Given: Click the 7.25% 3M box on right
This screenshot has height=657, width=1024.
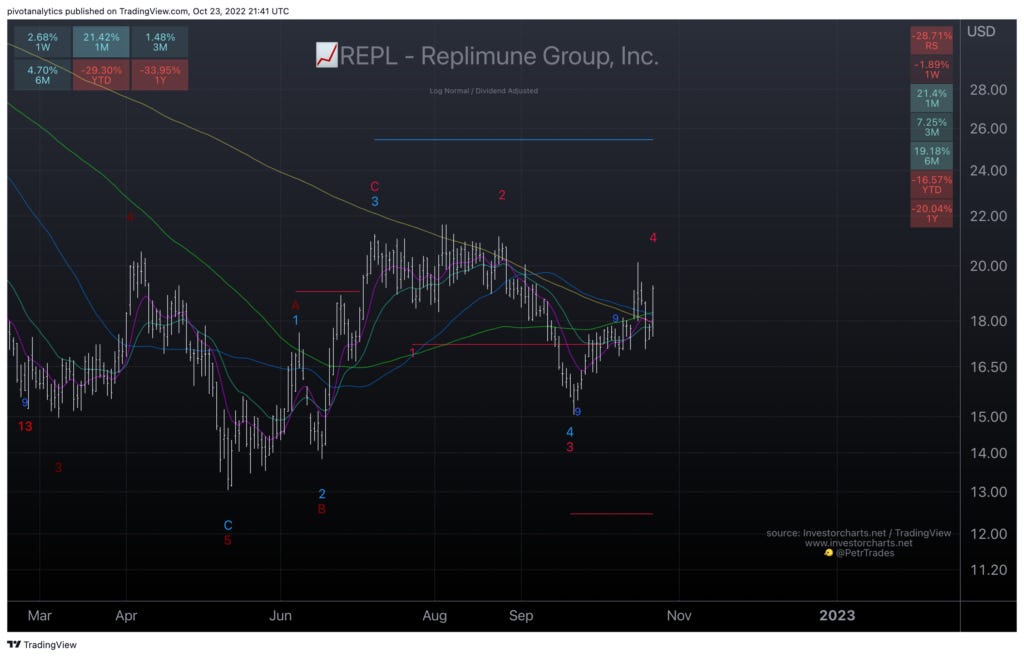Looking at the screenshot, I should [931, 127].
